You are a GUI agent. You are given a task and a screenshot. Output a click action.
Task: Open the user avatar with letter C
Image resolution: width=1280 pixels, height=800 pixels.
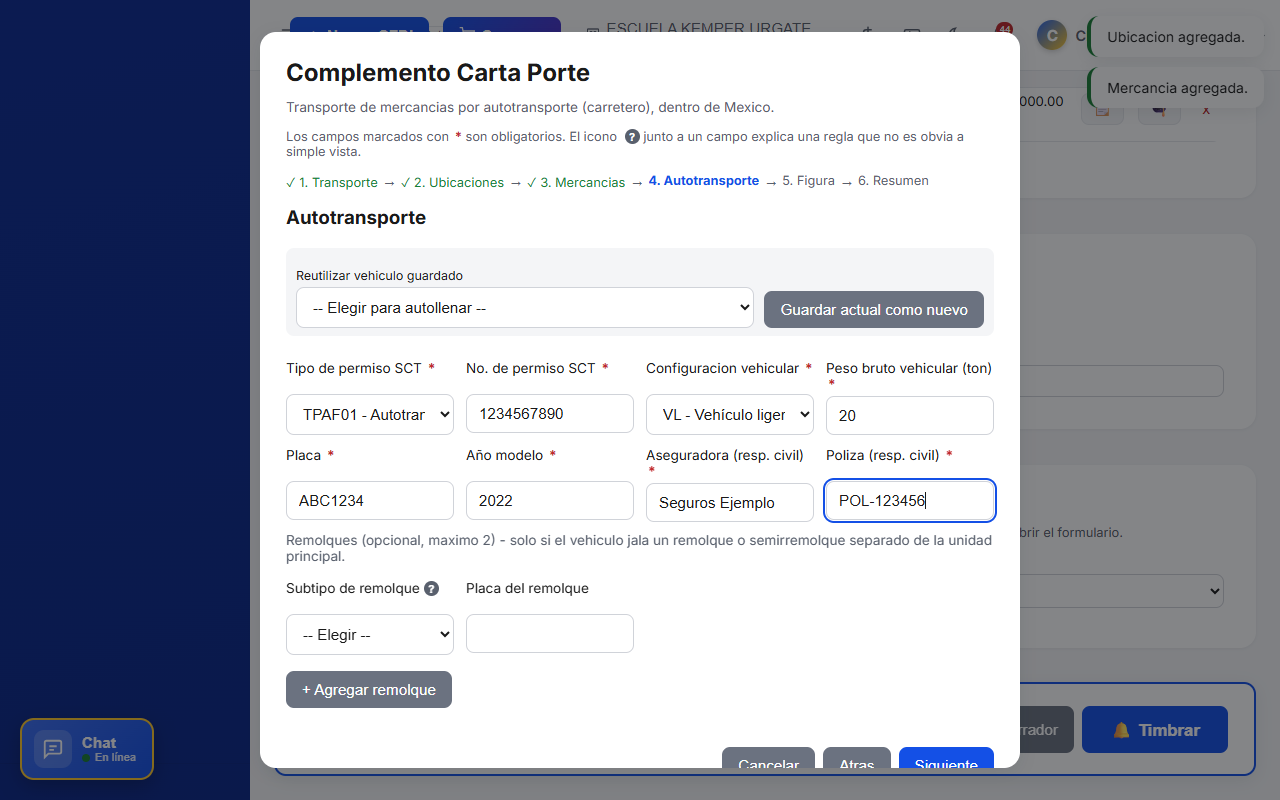point(1051,36)
